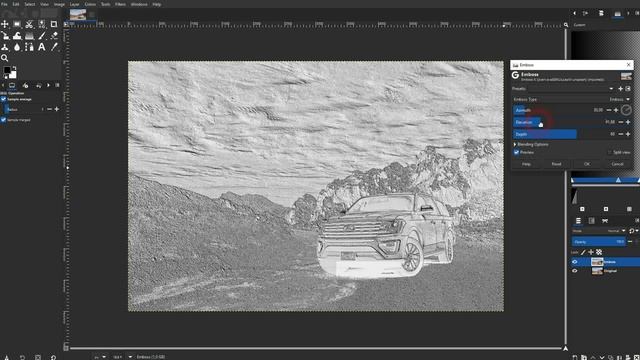Select the Paths tool
This screenshot has width=640, height=360.
29,47
